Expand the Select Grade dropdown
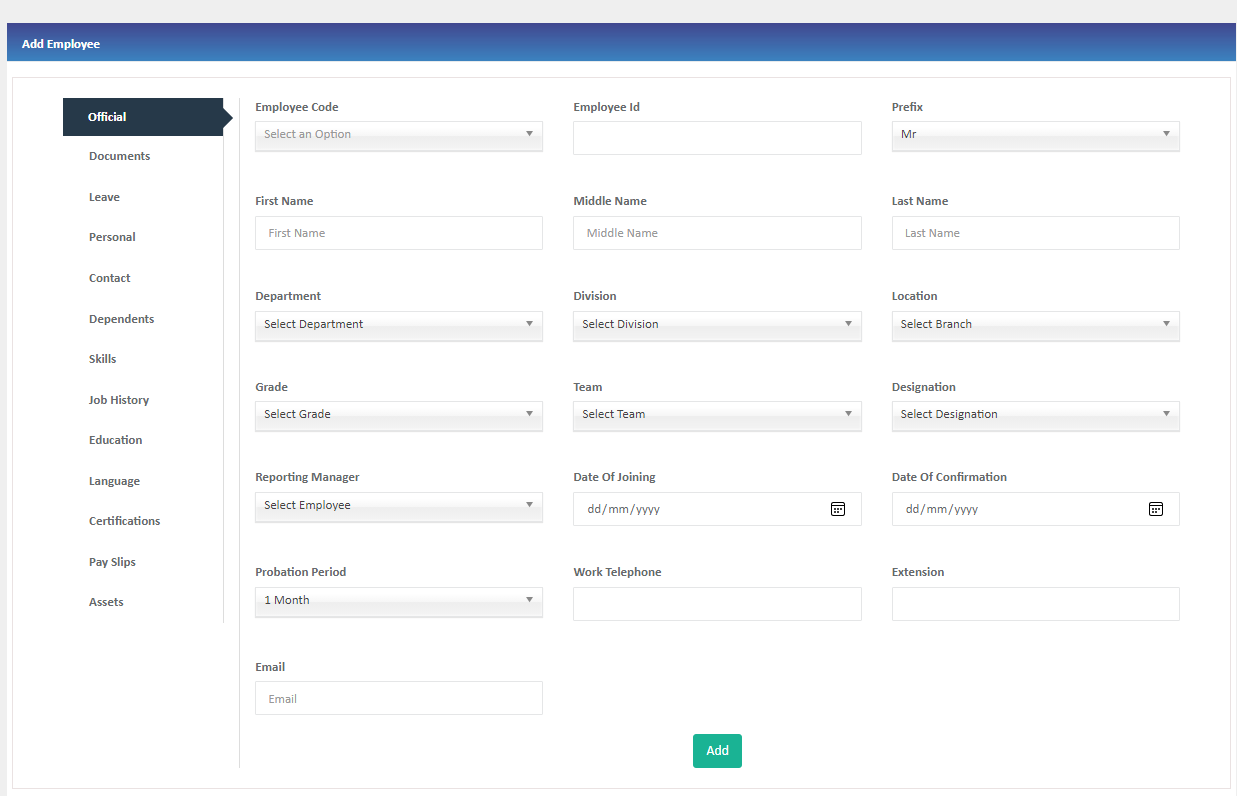 point(398,415)
